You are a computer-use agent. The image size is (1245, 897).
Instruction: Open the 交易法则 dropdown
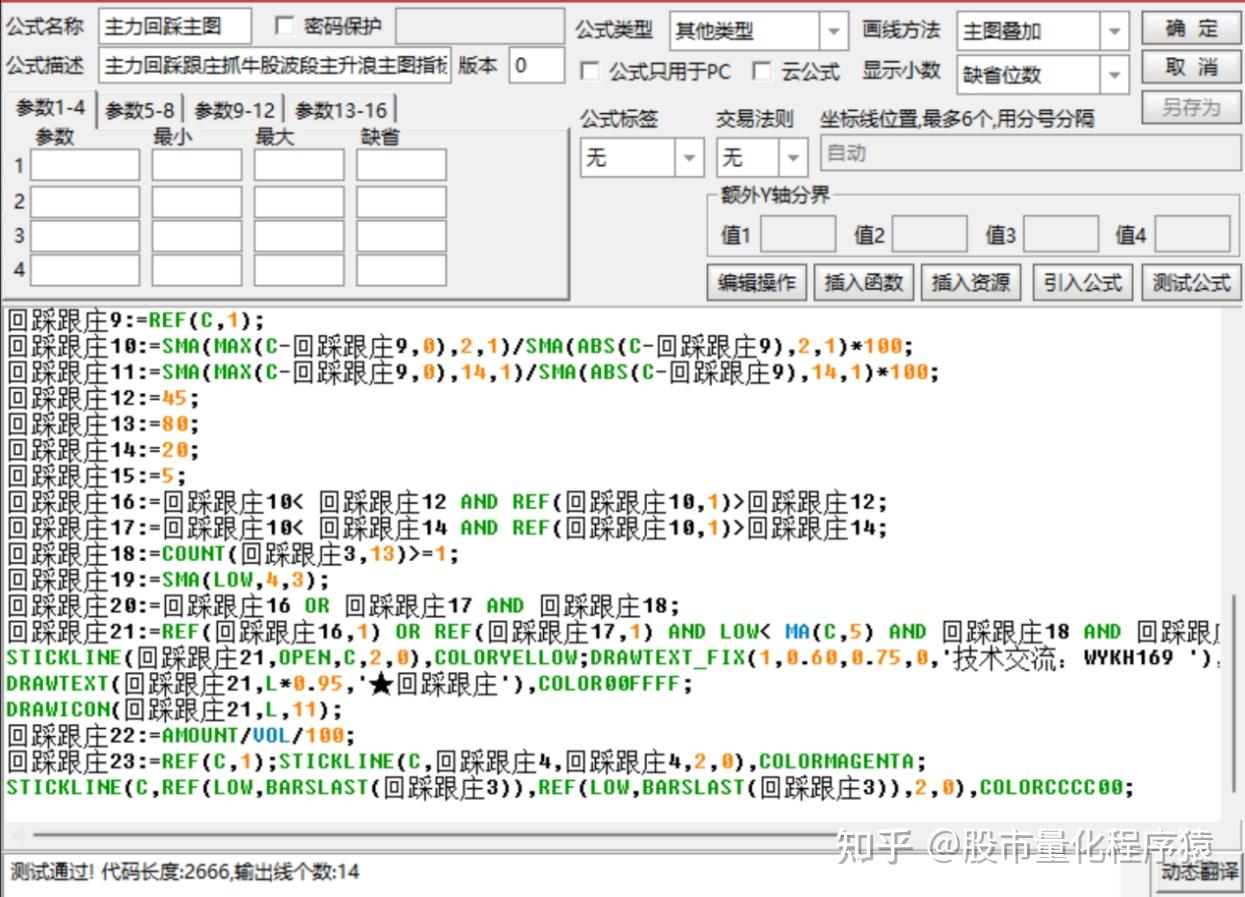point(762,157)
